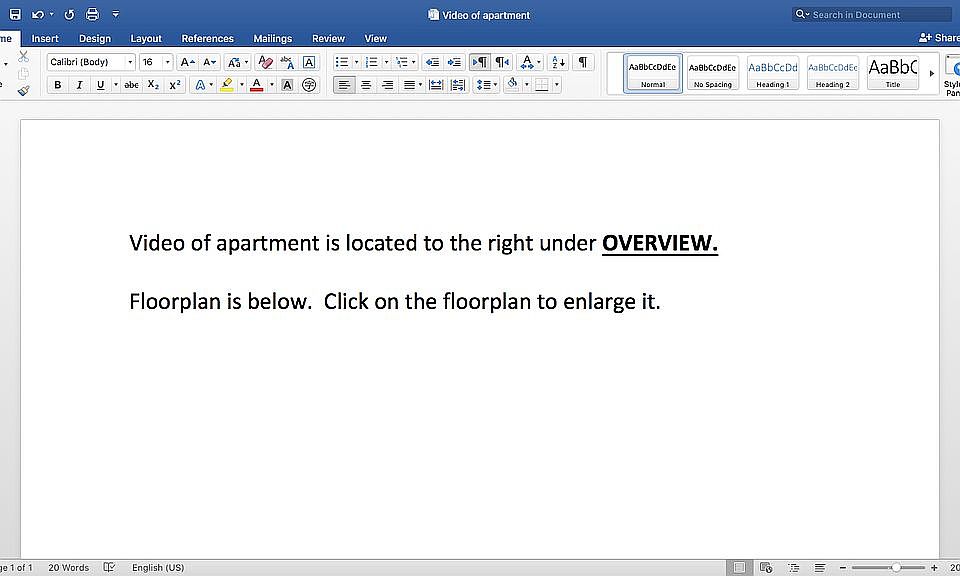Screen dimensions: 960x576
Task: Apply the Title style
Action: pyautogui.click(x=893, y=73)
